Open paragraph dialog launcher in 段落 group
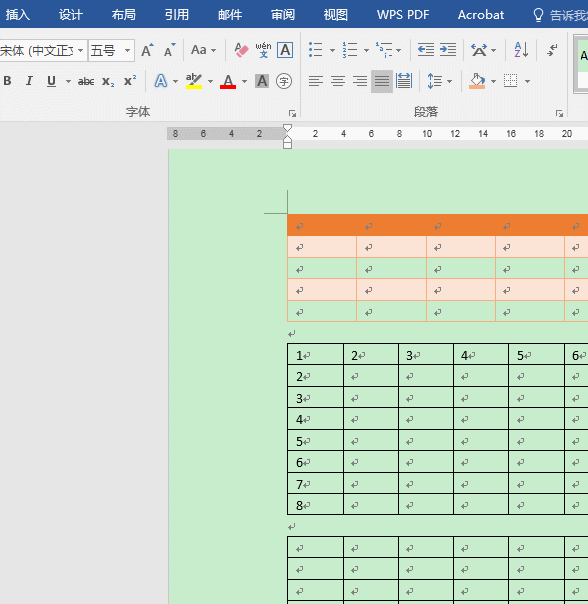 pyautogui.click(x=559, y=113)
